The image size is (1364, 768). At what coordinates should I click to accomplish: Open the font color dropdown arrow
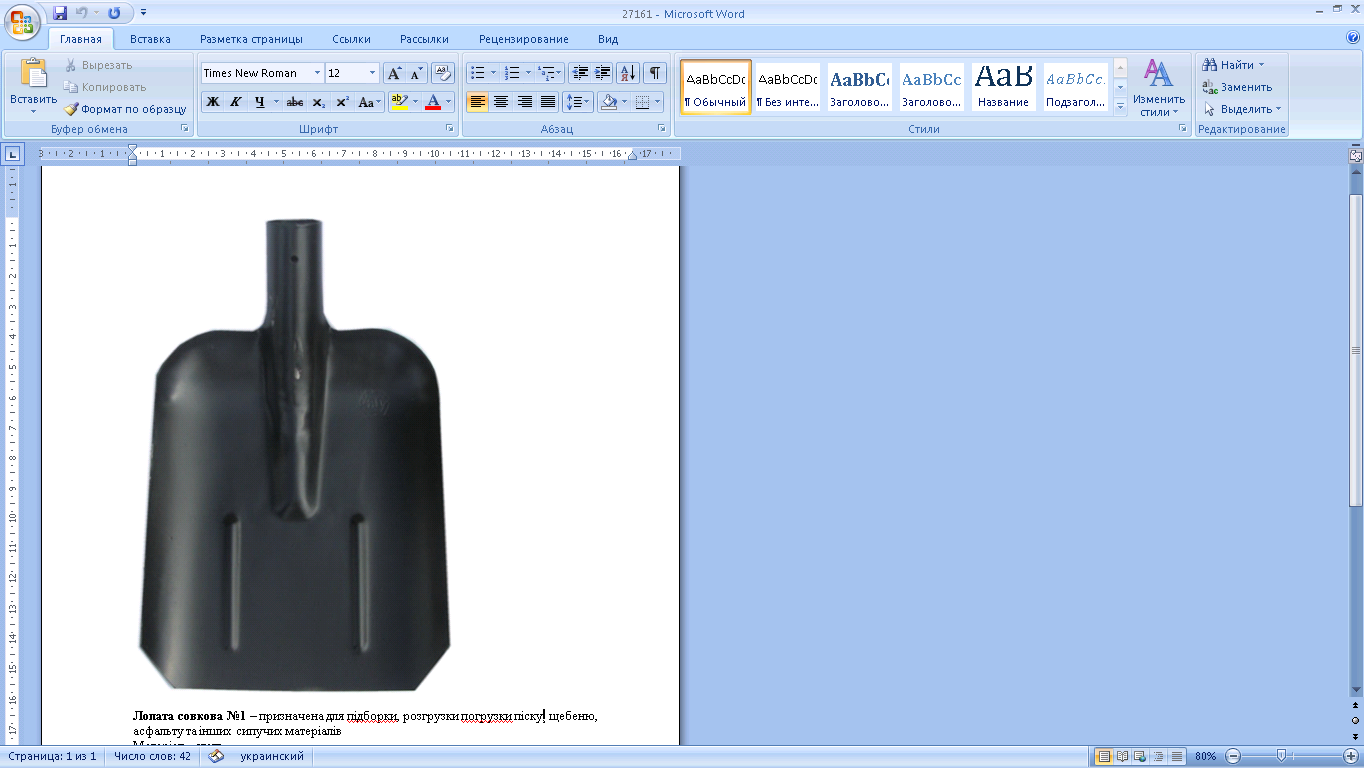pos(448,102)
